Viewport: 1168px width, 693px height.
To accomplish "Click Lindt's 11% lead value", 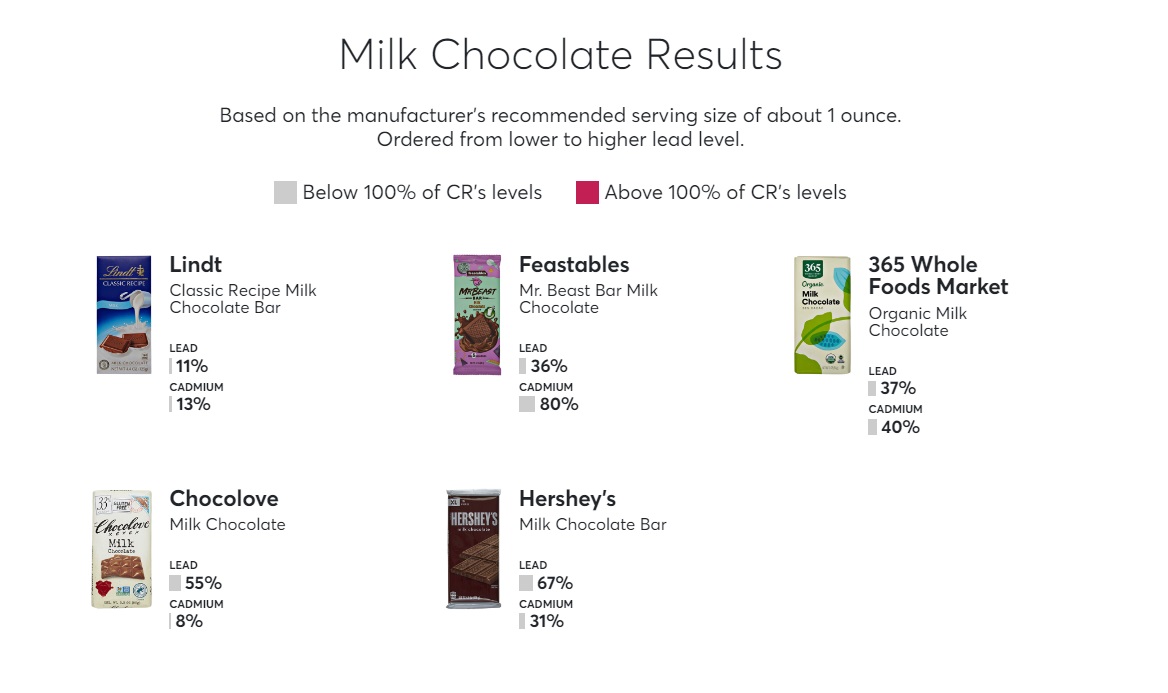I will (192, 366).
